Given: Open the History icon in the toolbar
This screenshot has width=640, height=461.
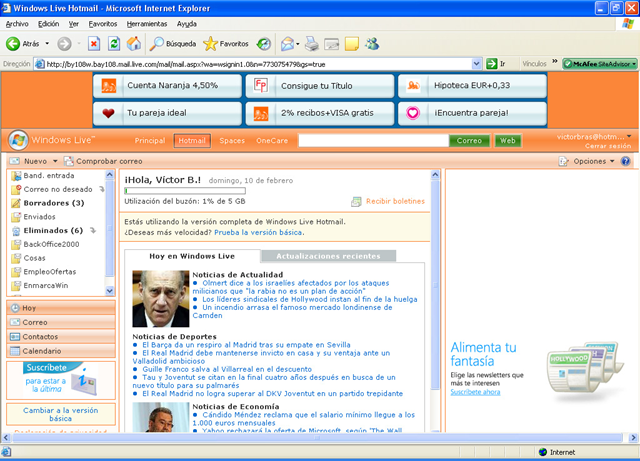Looking at the screenshot, I should (x=264, y=44).
